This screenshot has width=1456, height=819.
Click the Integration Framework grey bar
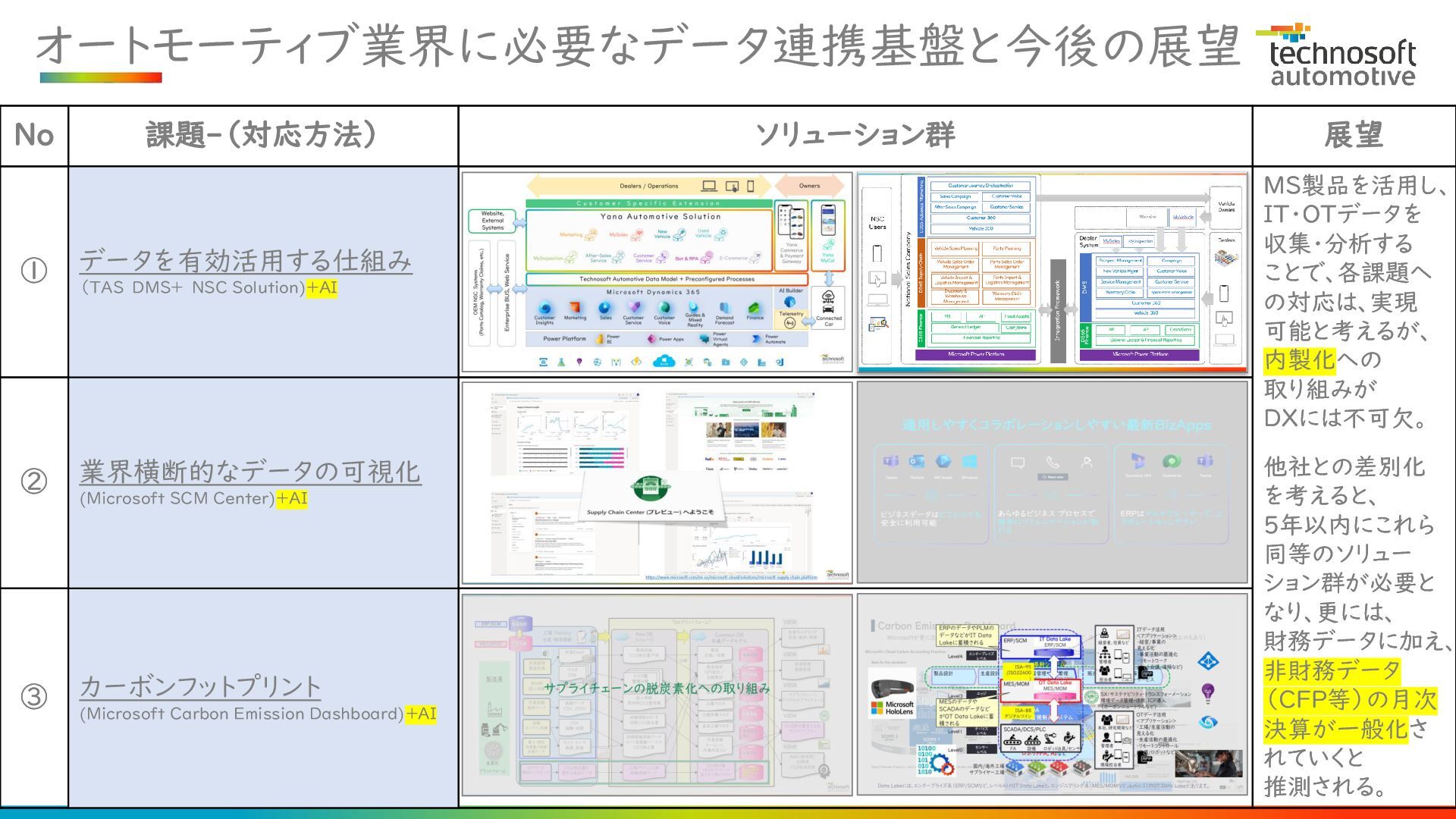coord(1058,311)
